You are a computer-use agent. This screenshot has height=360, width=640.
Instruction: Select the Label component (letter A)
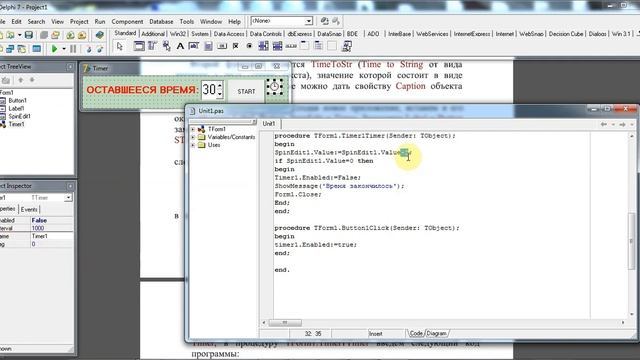point(180,46)
